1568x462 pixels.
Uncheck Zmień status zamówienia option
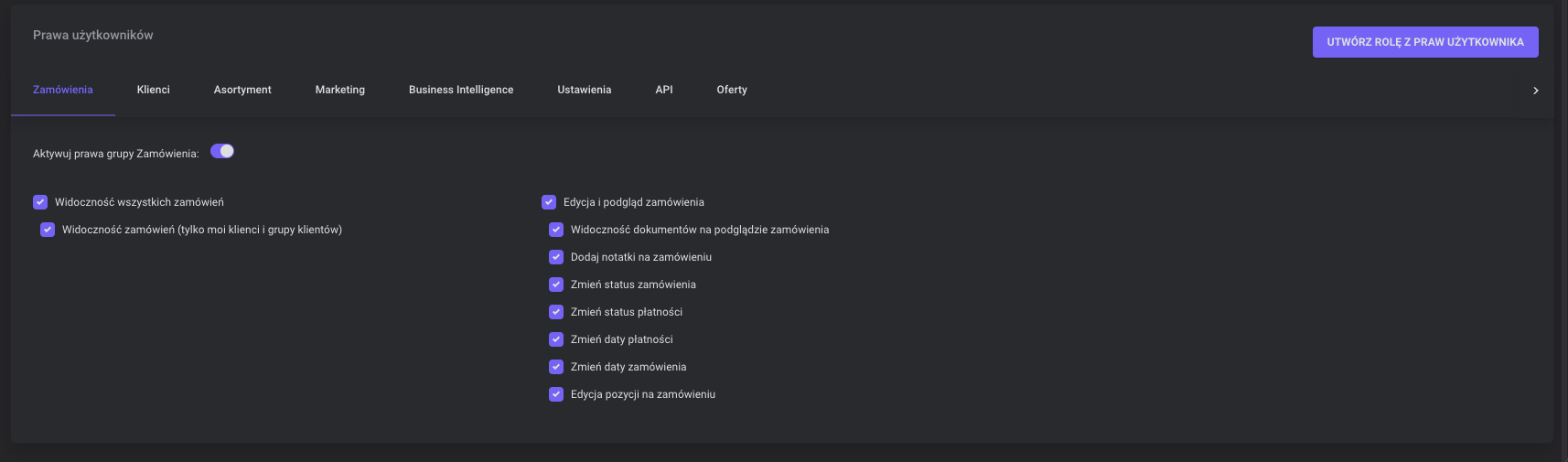coord(556,285)
